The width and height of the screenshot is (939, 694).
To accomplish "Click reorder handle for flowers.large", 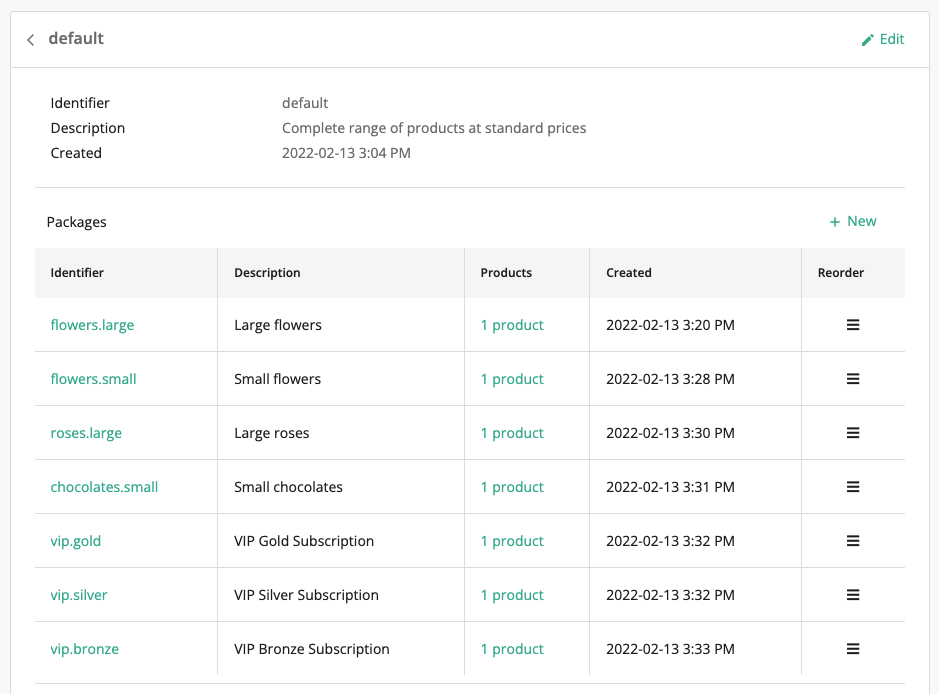I will [853, 325].
